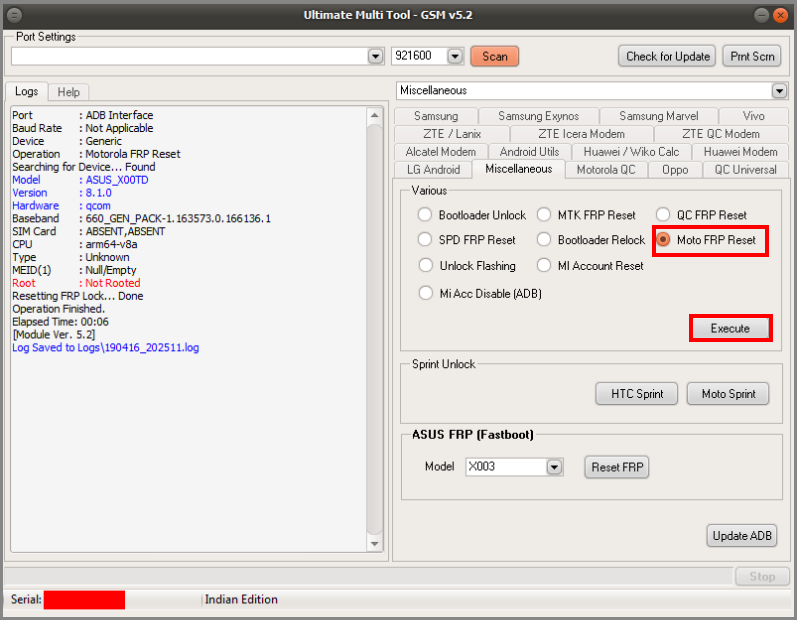The width and height of the screenshot is (797, 620).
Task: Click the Scan button
Action: point(495,56)
